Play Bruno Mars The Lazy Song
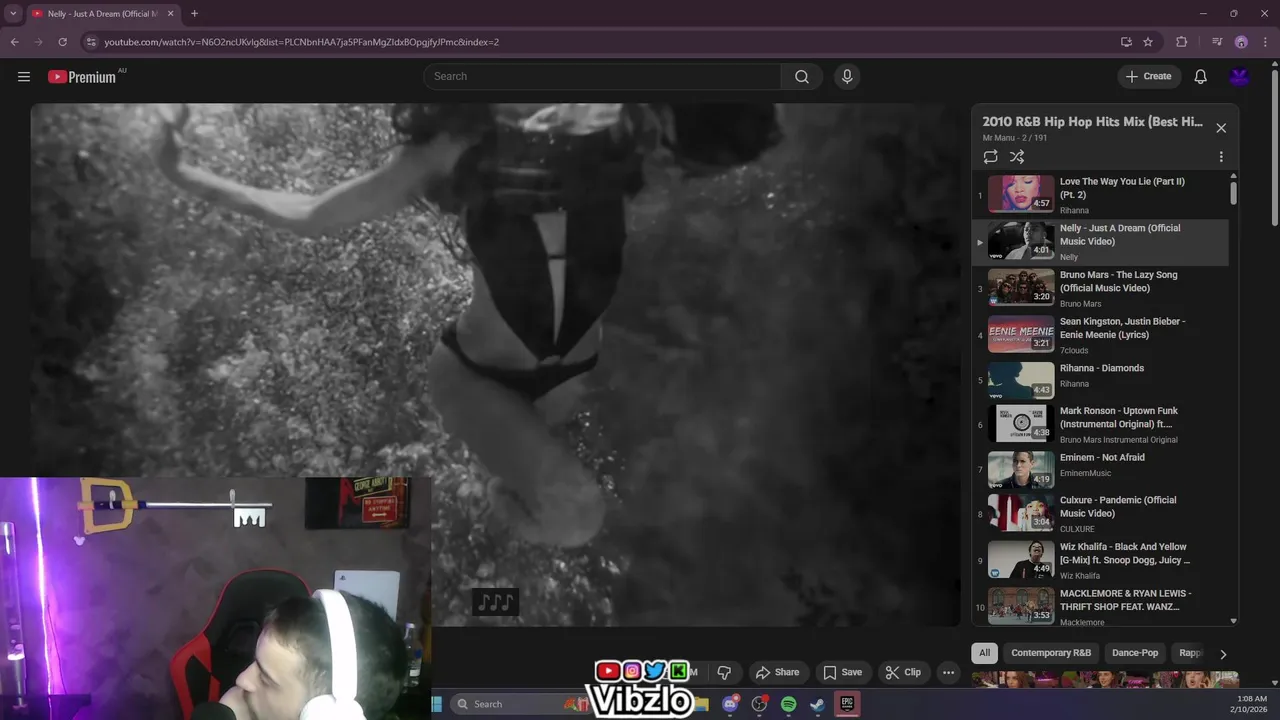The image size is (1280, 720). [1100, 288]
